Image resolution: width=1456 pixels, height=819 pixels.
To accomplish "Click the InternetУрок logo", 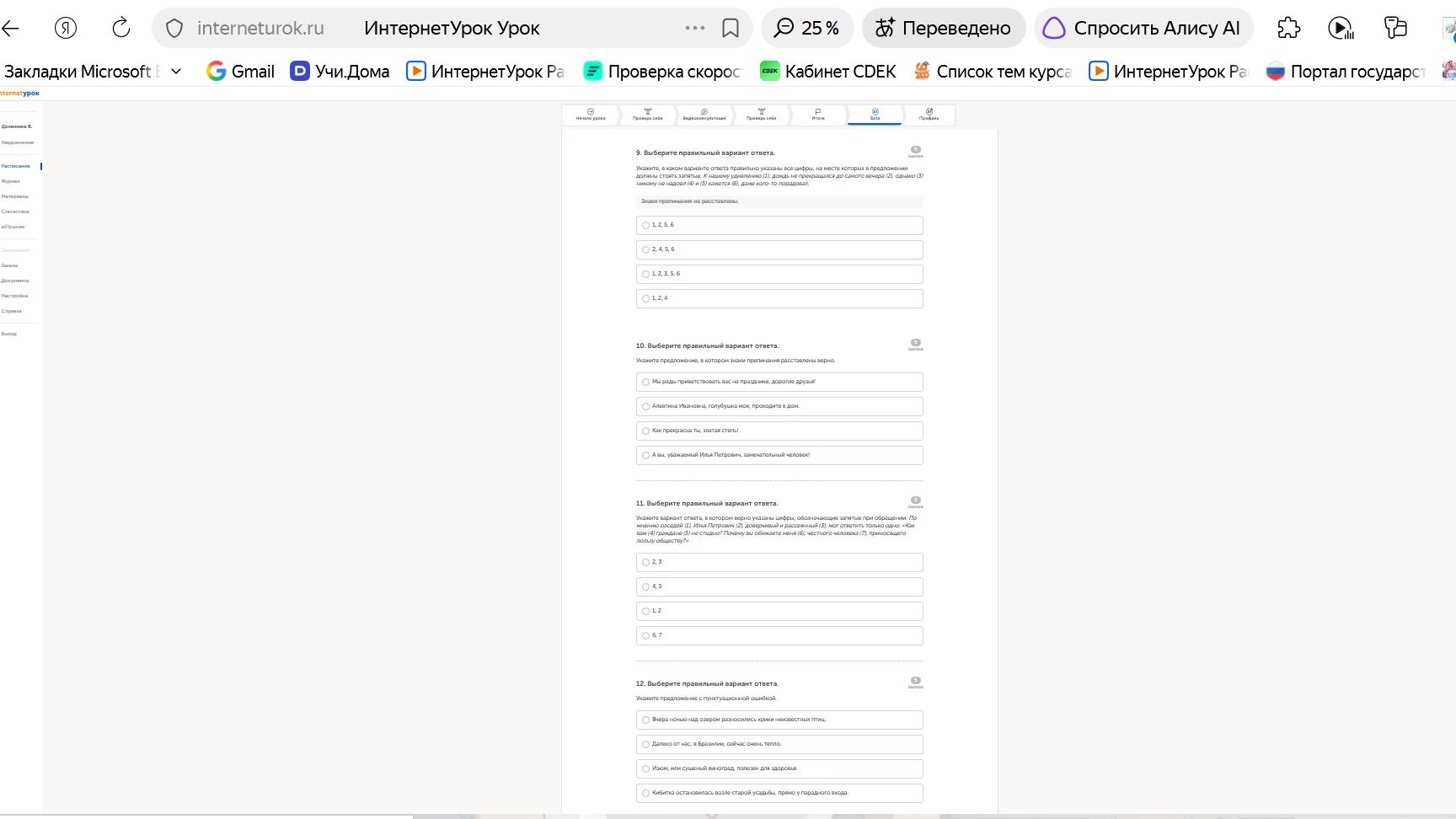I will pyautogui.click(x=19, y=93).
